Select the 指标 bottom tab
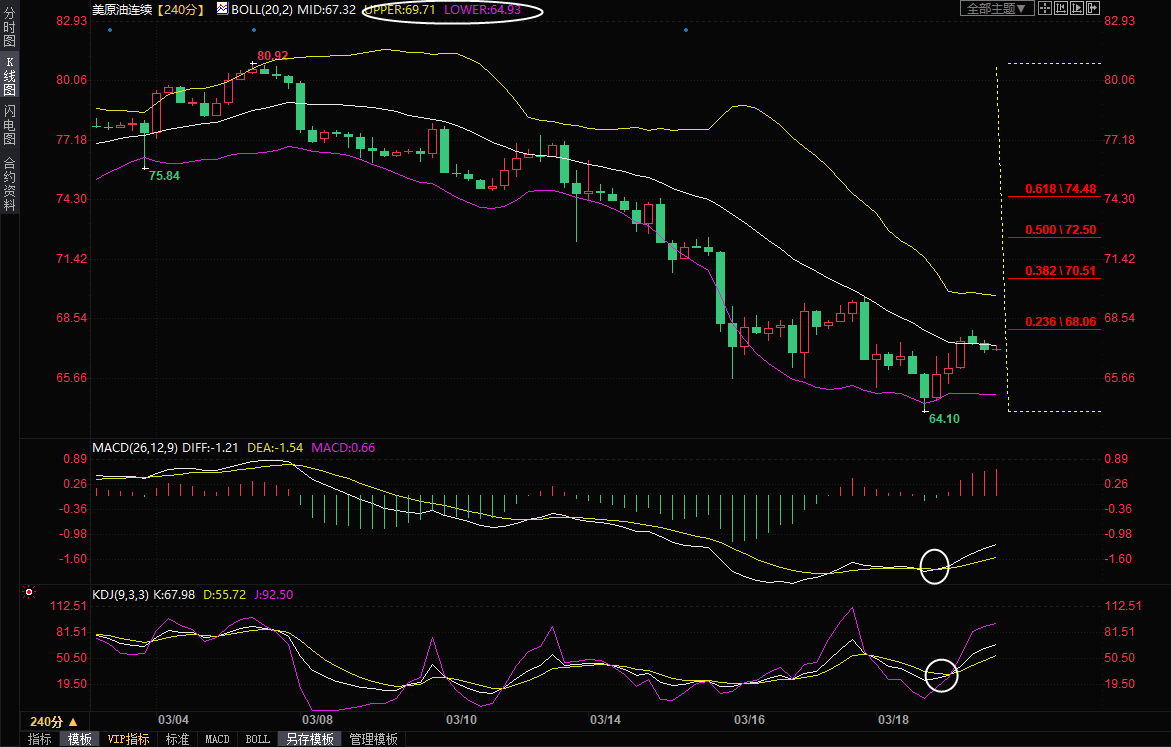 40,739
